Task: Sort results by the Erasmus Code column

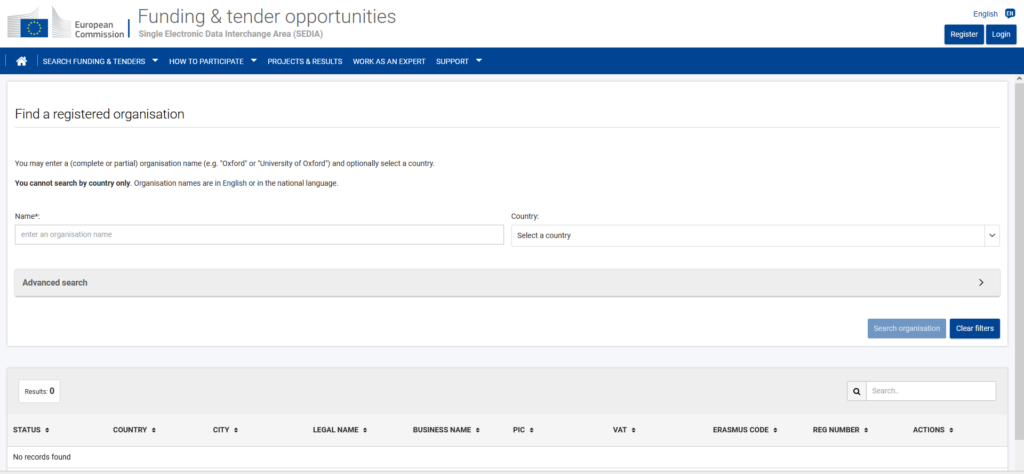Action: 745,430
